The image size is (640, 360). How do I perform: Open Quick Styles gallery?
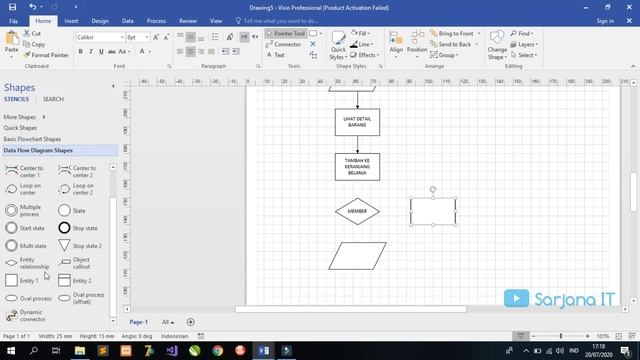pyautogui.click(x=338, y=45)
